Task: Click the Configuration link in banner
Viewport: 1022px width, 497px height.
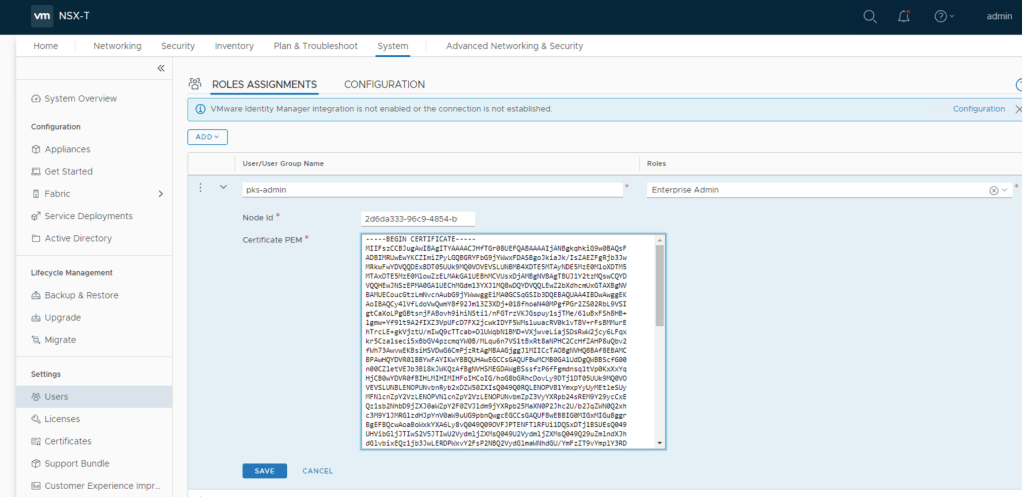Action: click(978, 108)
